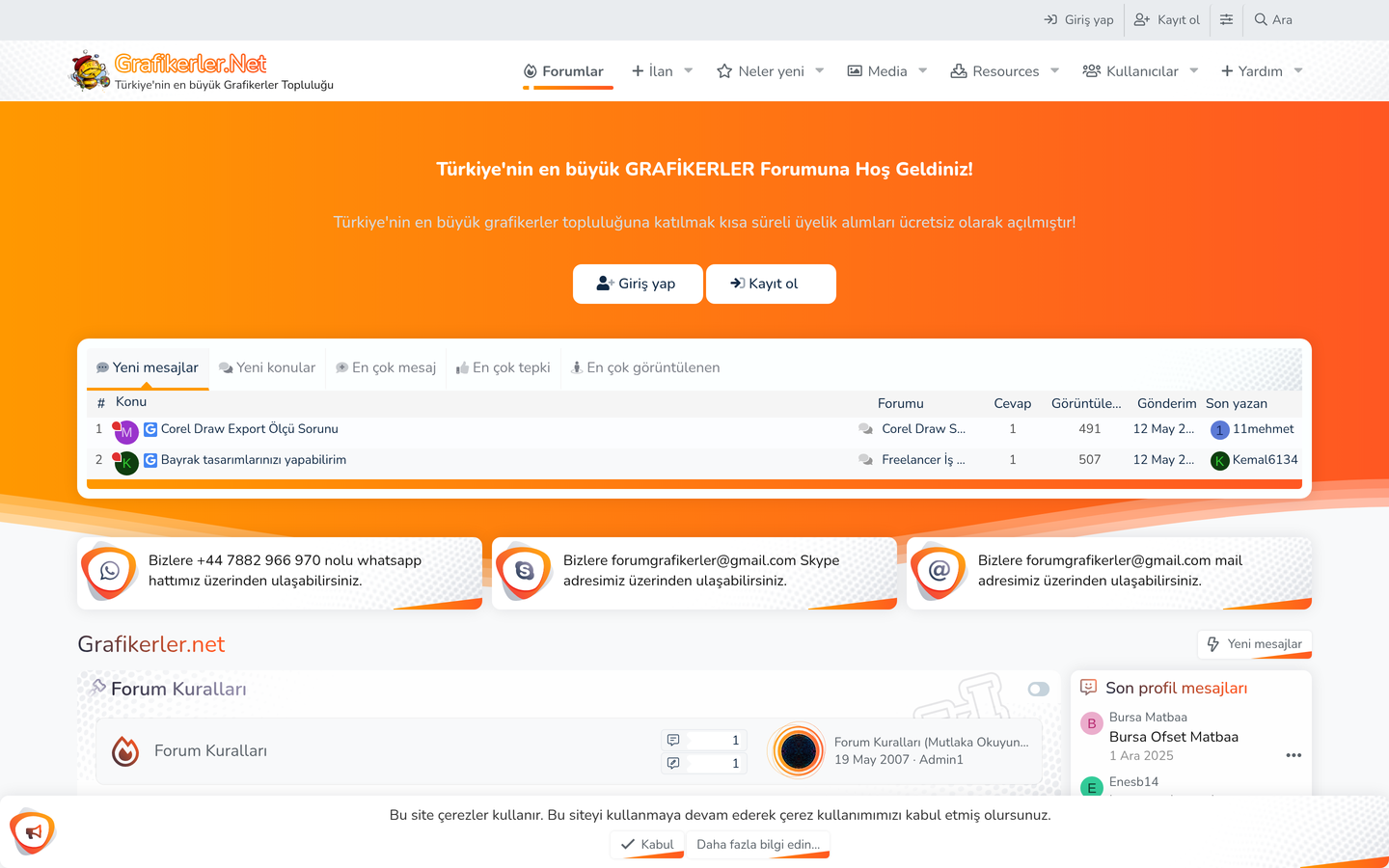The image size is (1389, 868).
Task: Open the Media menu item
Action: click(x=877, y=71)
